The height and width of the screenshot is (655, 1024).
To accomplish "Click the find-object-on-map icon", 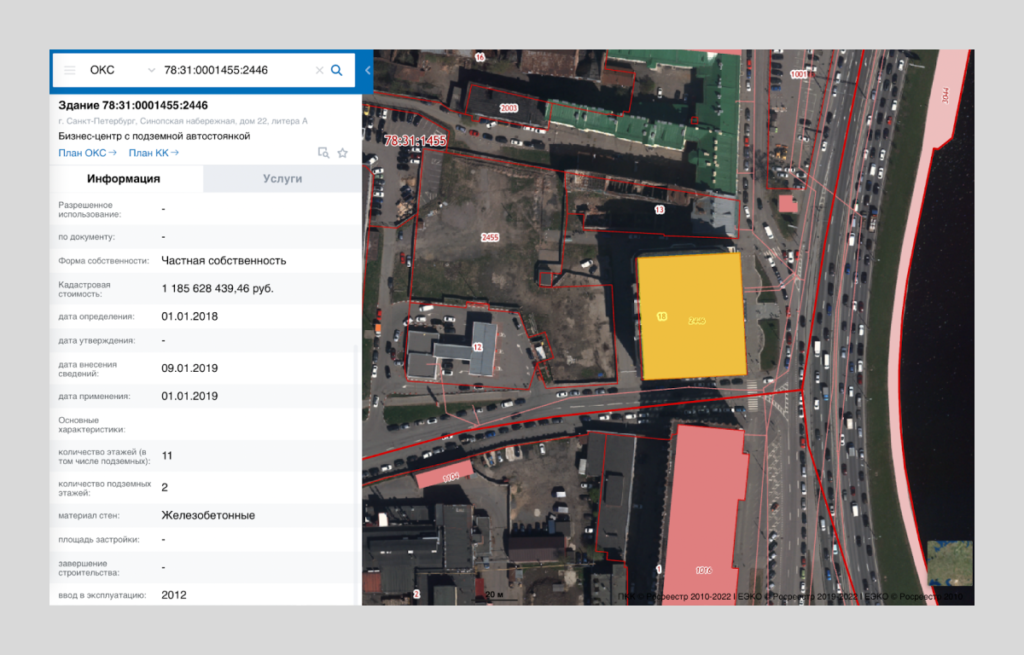I will pos(322,153).
